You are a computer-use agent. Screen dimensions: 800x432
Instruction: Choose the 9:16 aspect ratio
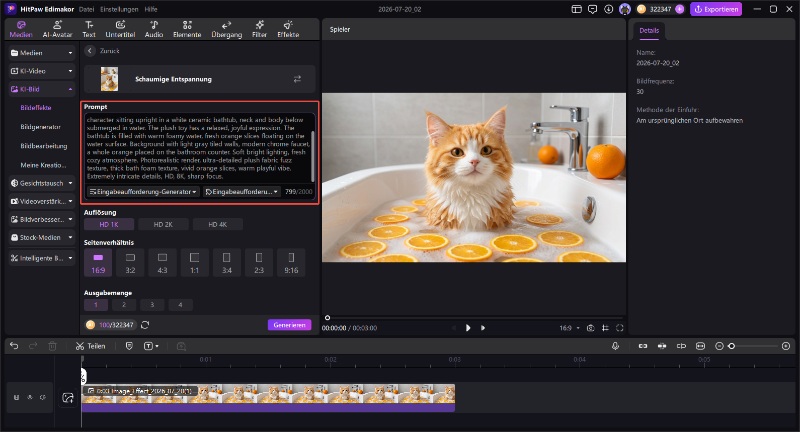tap(291, 263)
